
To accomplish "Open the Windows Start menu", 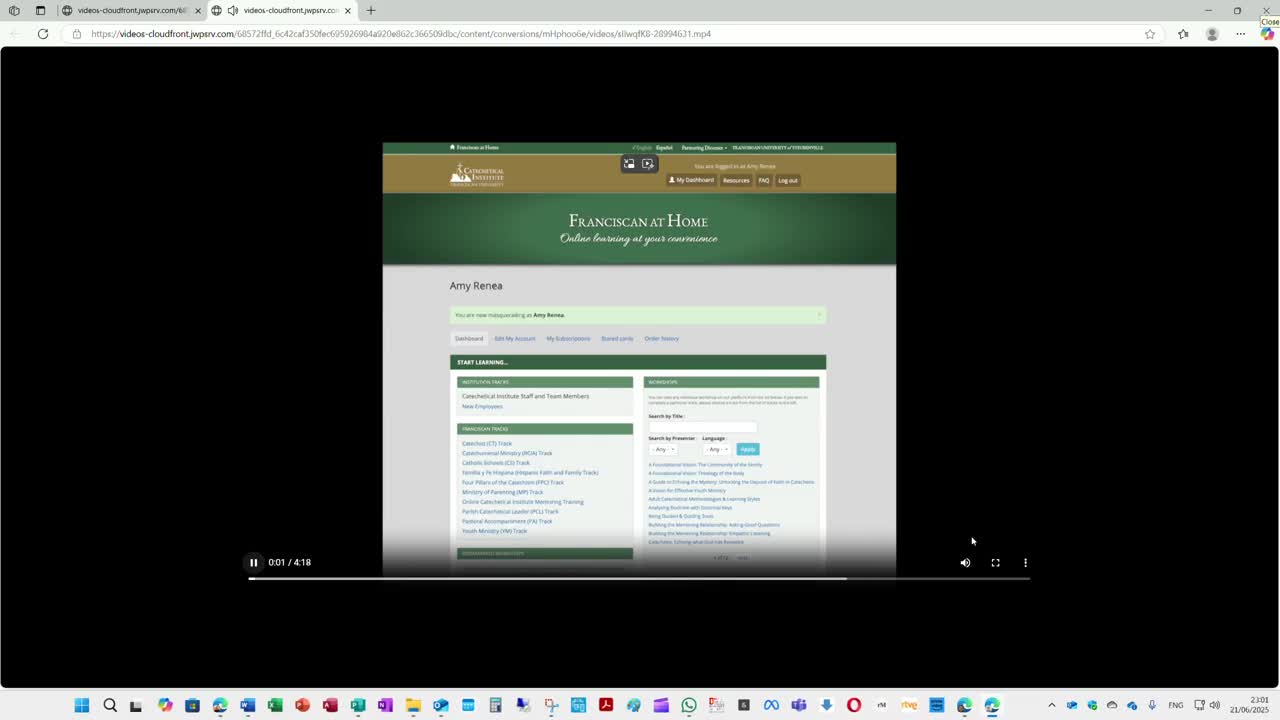I will click(x=82, y=705).
